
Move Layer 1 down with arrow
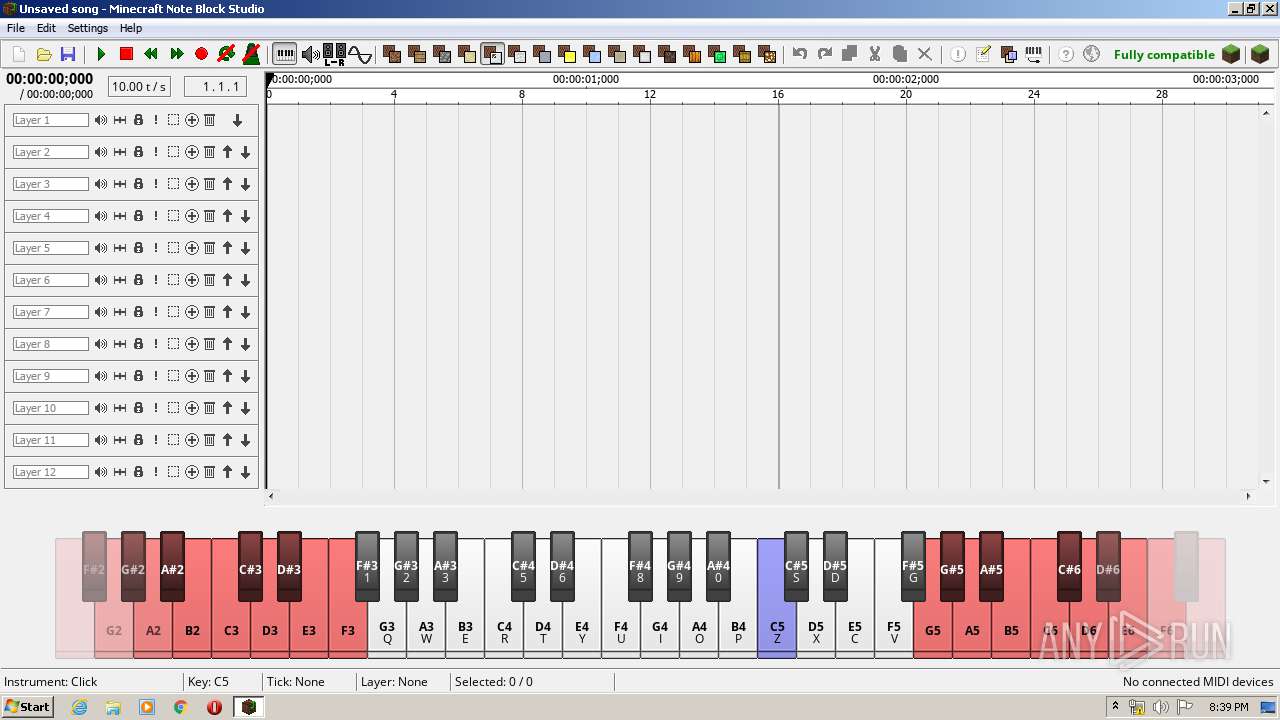[x=237, y=120]
